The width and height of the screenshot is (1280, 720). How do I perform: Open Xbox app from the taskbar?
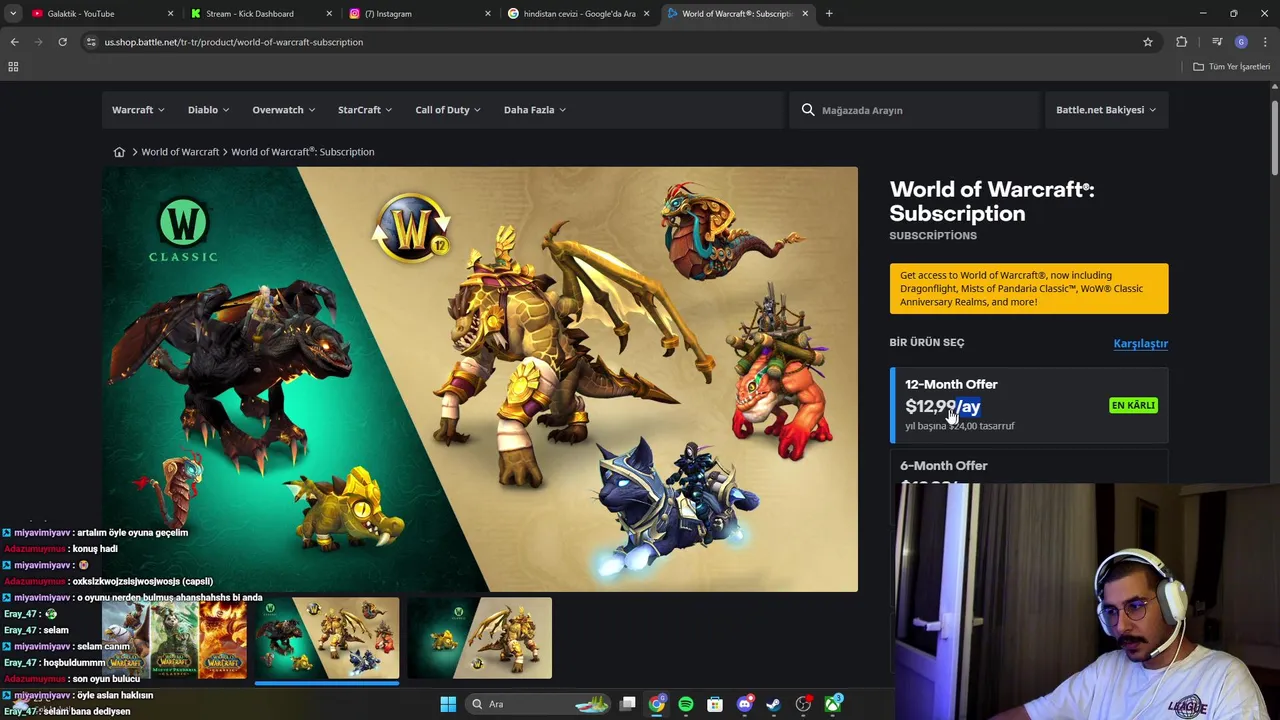tap(832, 704)
